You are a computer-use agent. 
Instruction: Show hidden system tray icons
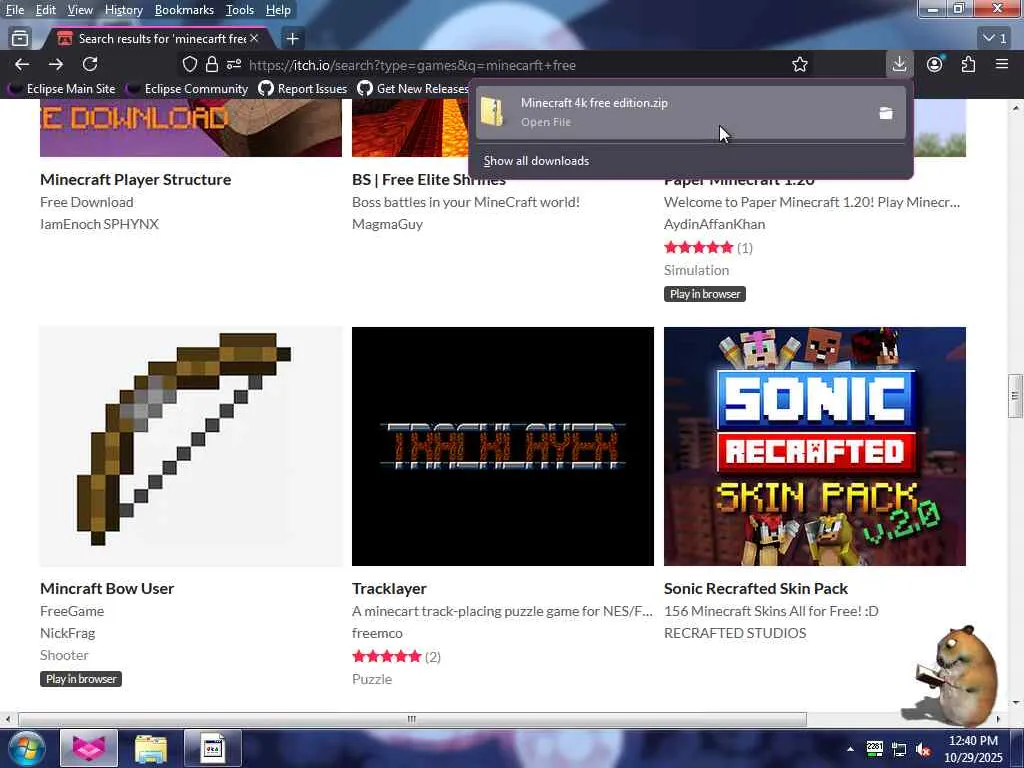850,749
